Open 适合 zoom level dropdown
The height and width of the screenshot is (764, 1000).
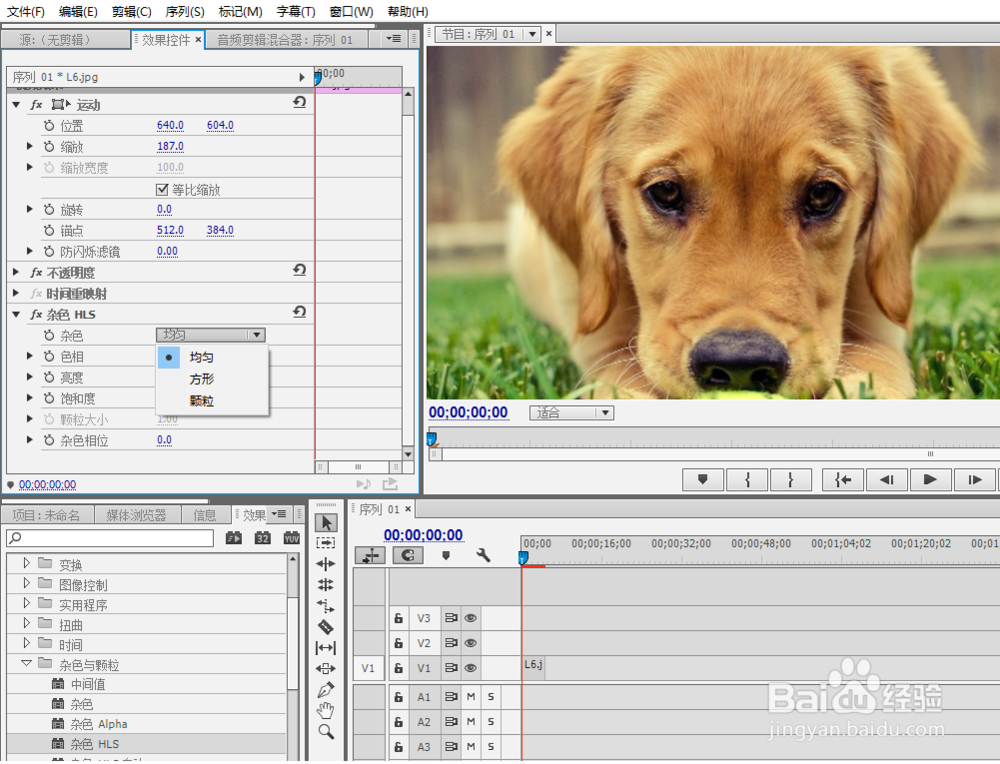click(571, 413)
